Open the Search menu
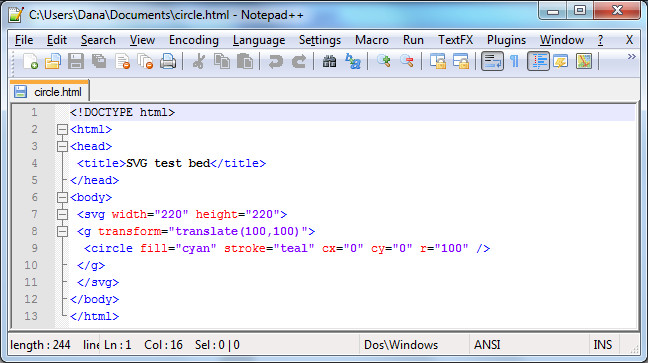This screenshot has width=648, height=363. pos(98,40)
